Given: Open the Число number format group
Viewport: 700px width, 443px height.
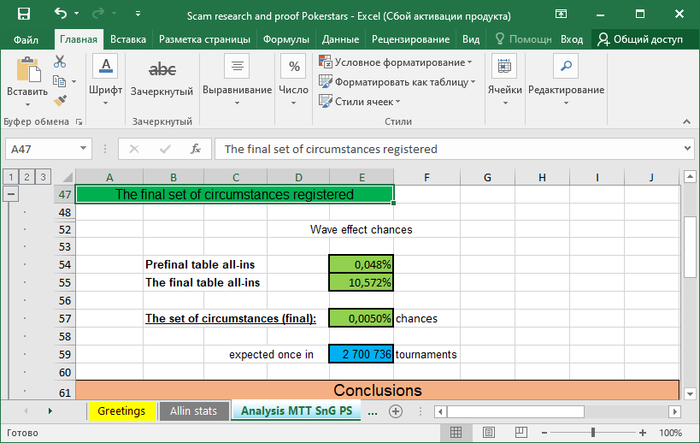Looking at the screenshot, I should (x=293, y=79).
